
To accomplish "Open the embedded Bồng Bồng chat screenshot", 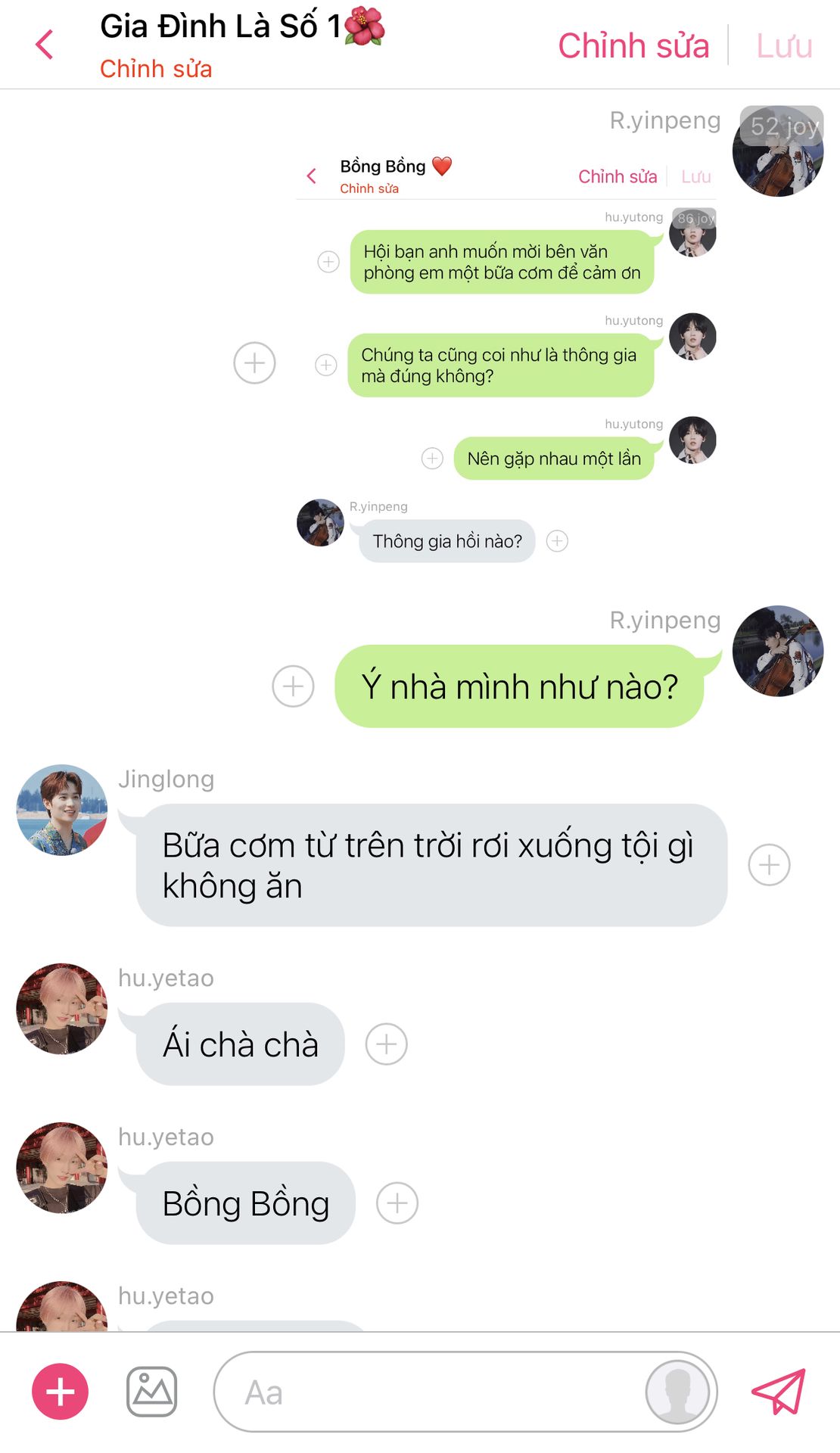I will (506, 356).
